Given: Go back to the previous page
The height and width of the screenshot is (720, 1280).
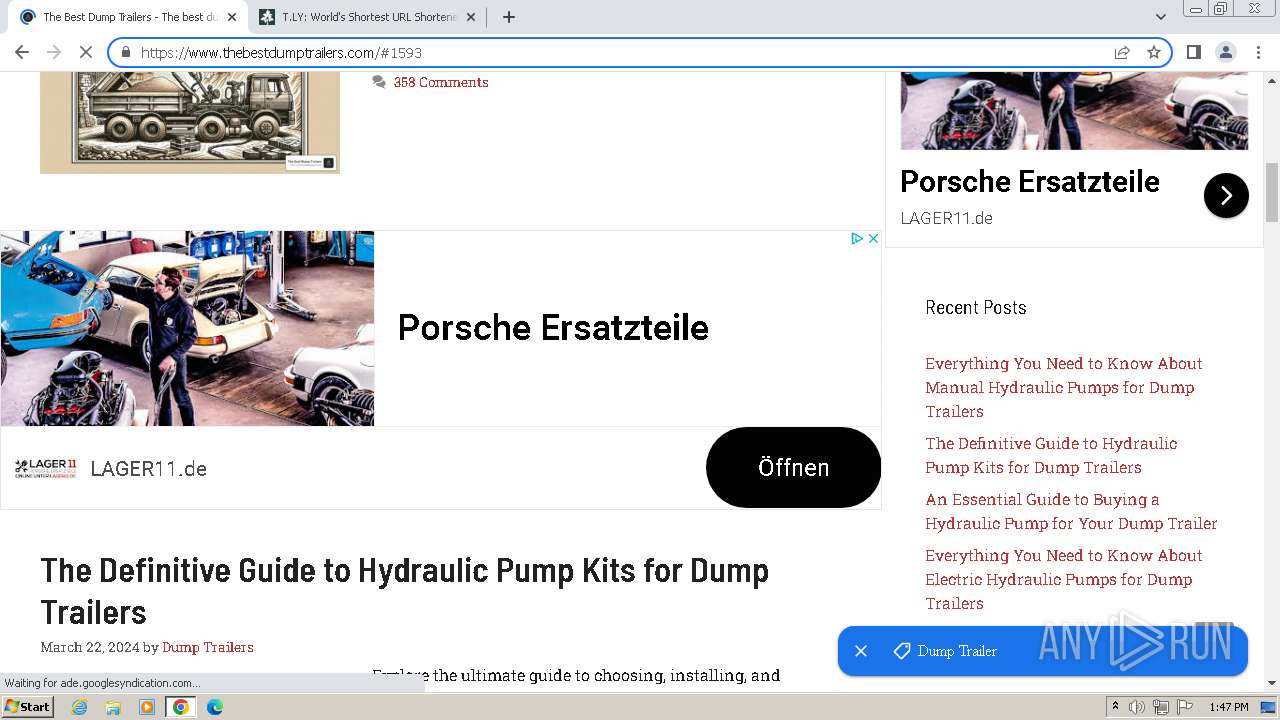Looking at the screenshot, I should pos(22,52).
